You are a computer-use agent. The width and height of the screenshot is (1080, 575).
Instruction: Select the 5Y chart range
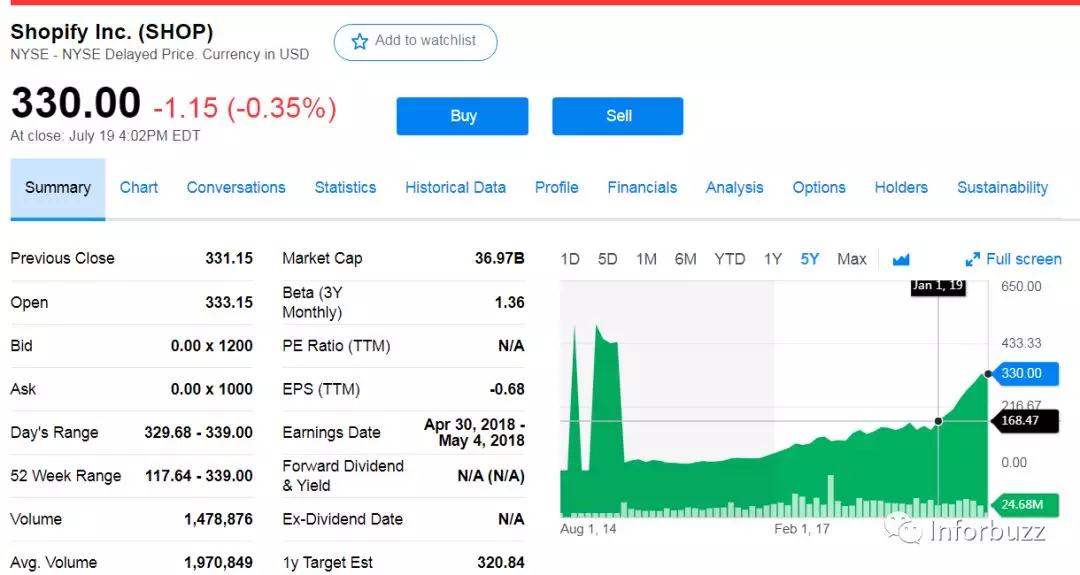click(x=810, y=259)
